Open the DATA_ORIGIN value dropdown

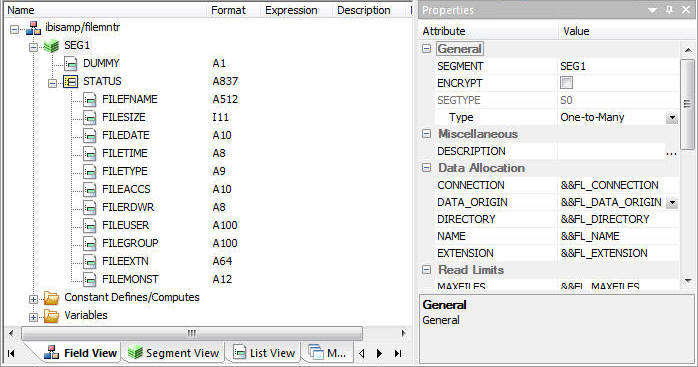click(672, 203)
